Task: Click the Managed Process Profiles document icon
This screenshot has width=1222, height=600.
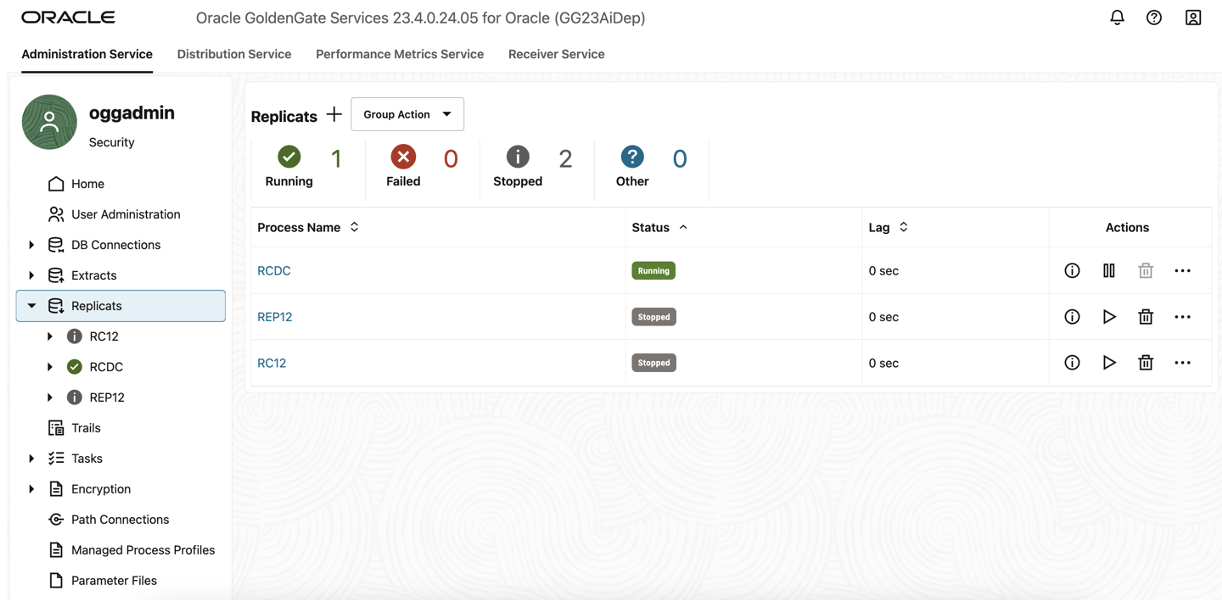Action: click(56, 550)
